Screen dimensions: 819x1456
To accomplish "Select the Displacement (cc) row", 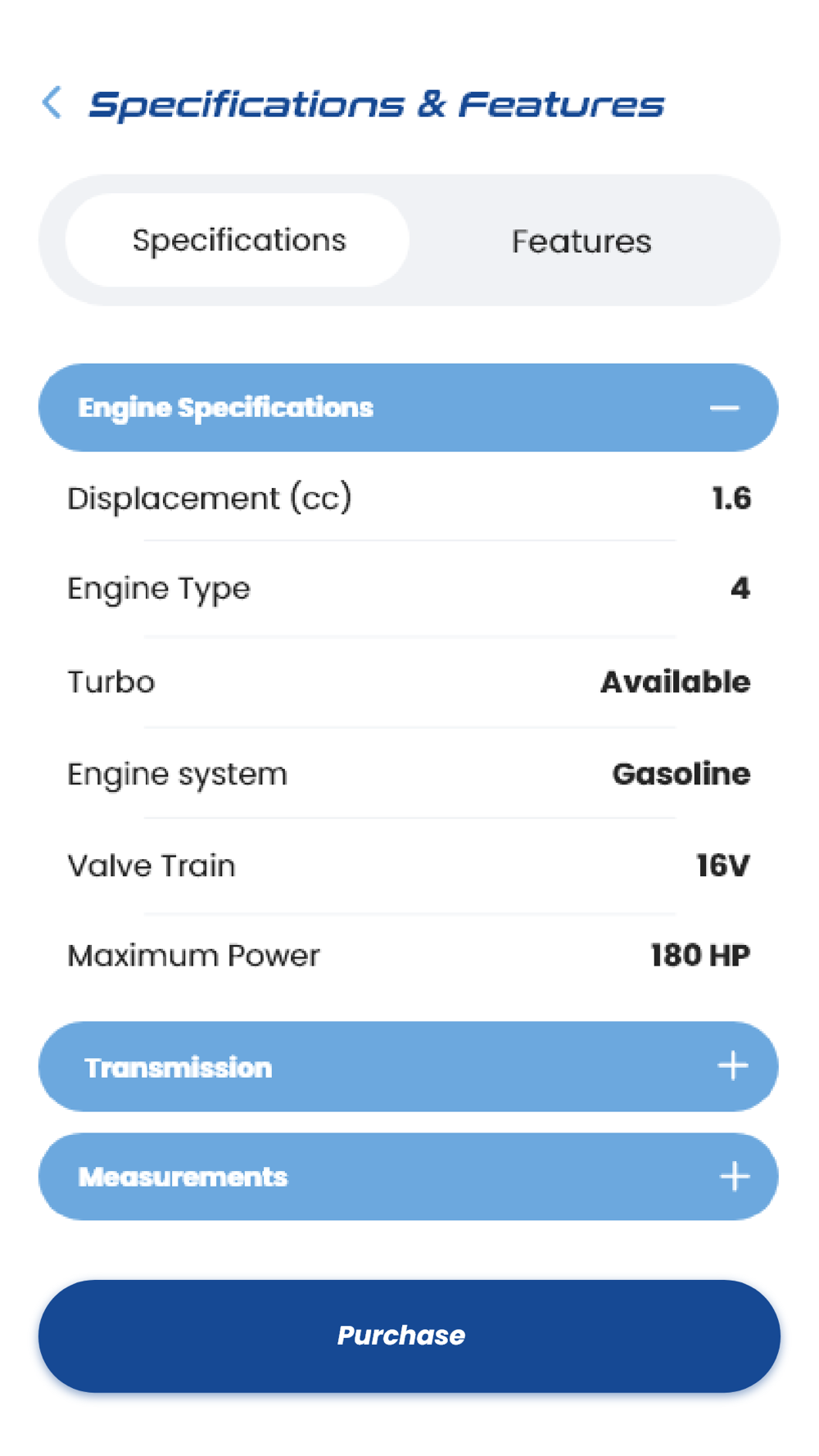I will coord(409,499).
